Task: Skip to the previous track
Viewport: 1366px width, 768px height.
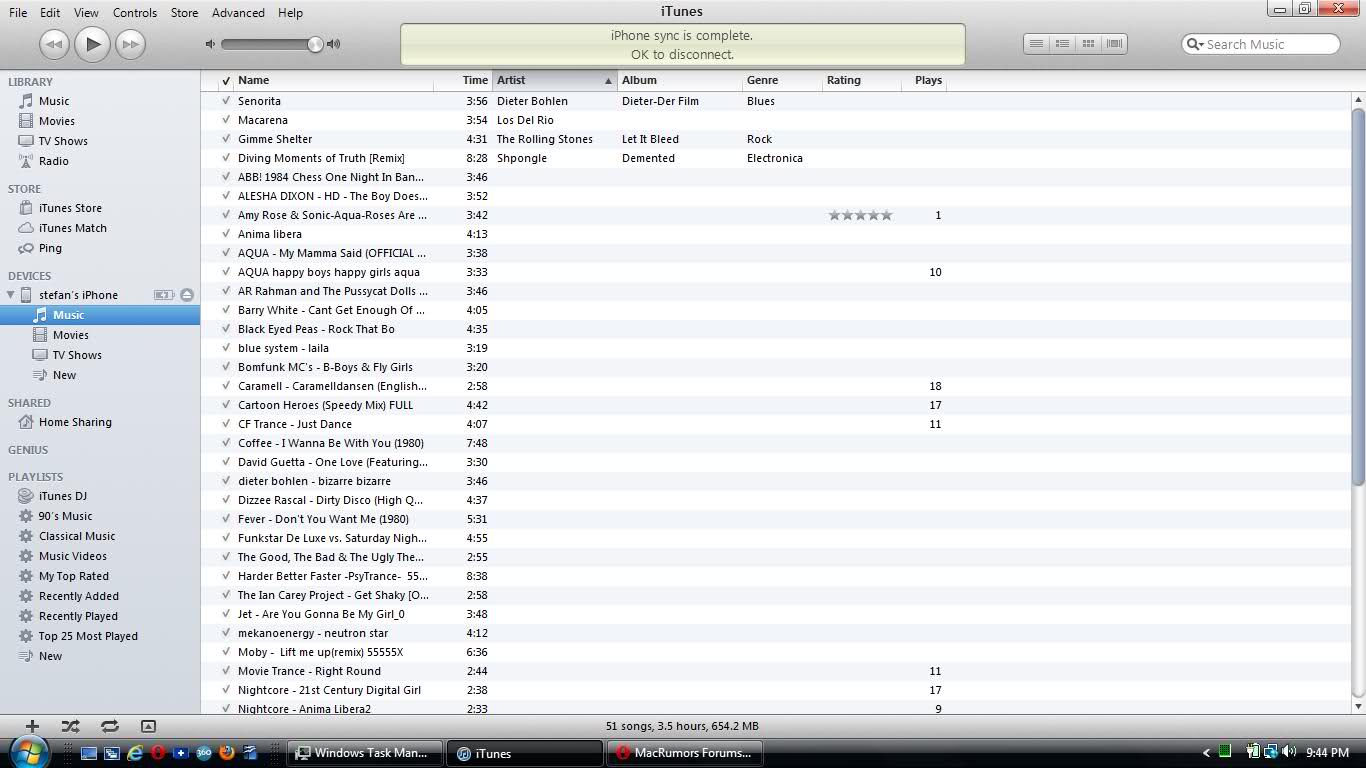Action: tap(54, 44)
